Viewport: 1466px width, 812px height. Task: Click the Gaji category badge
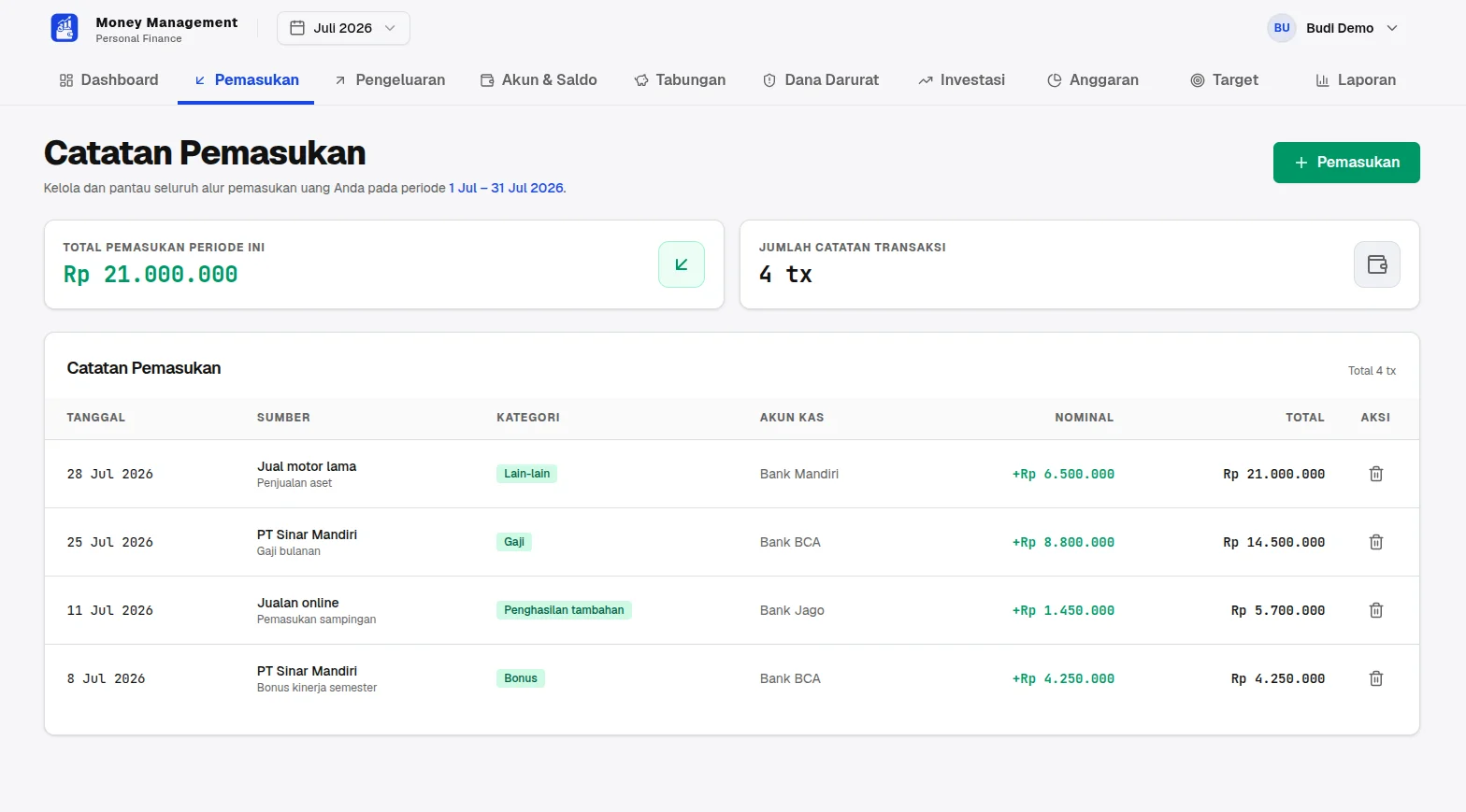point(514,542)
